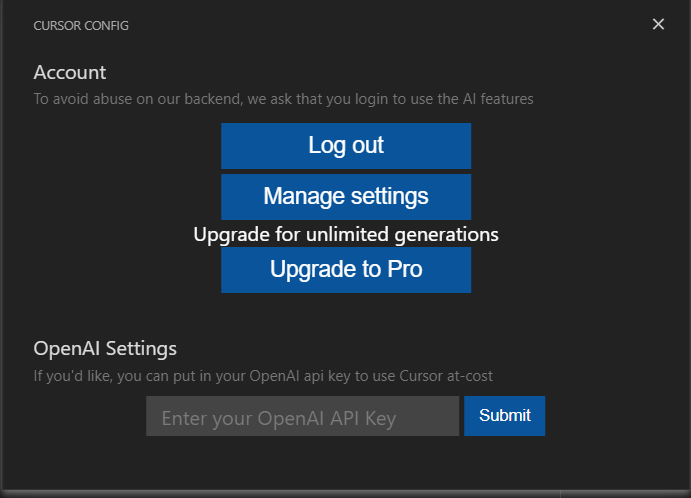The width and height of the screenshot is (691, 498).
Task: Click the 'To avoid abuse on our backend' description
Action: [283, 99]
